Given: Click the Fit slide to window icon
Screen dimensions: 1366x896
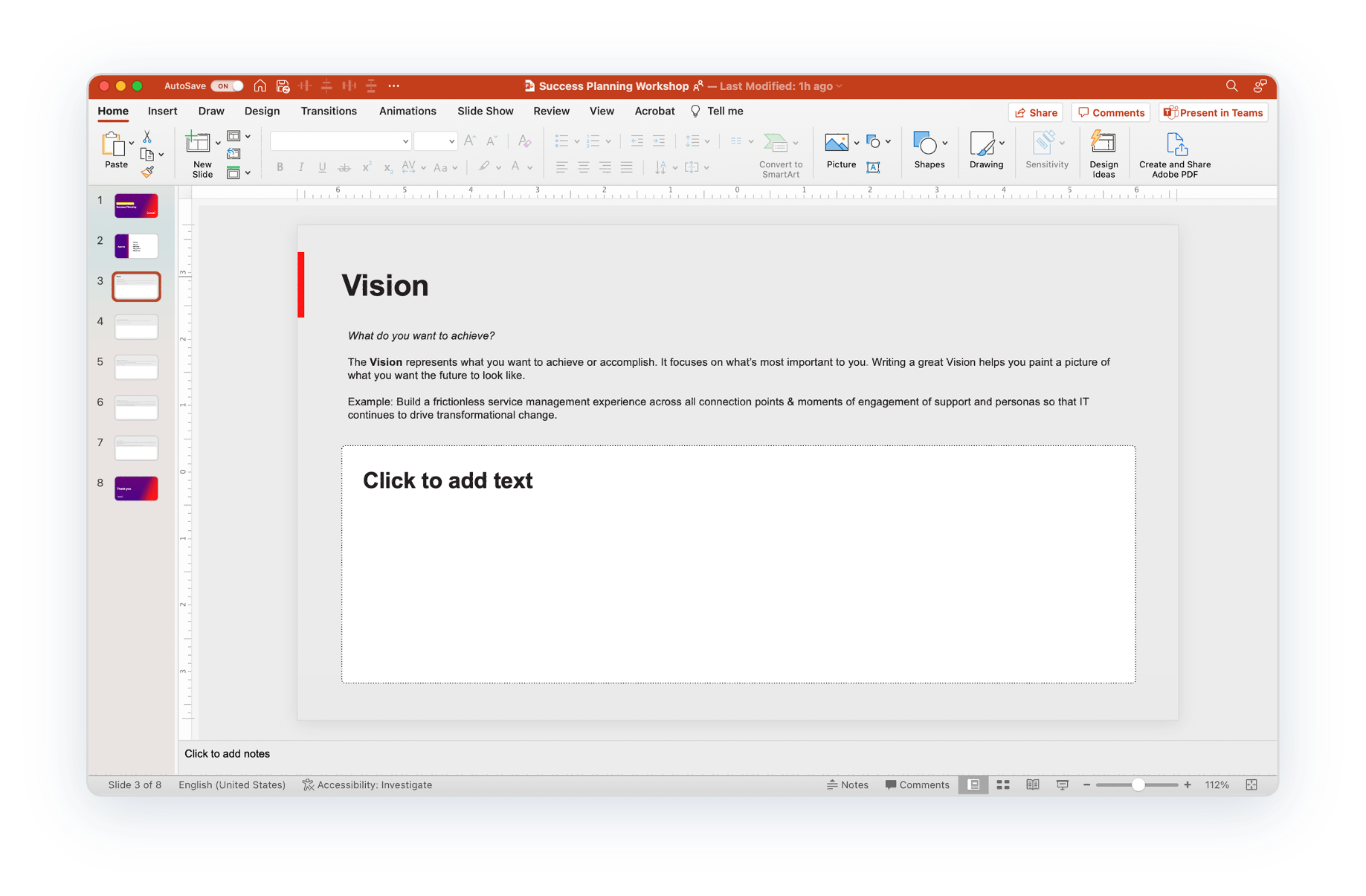Looking at the screenshot, I should 1251,784.
